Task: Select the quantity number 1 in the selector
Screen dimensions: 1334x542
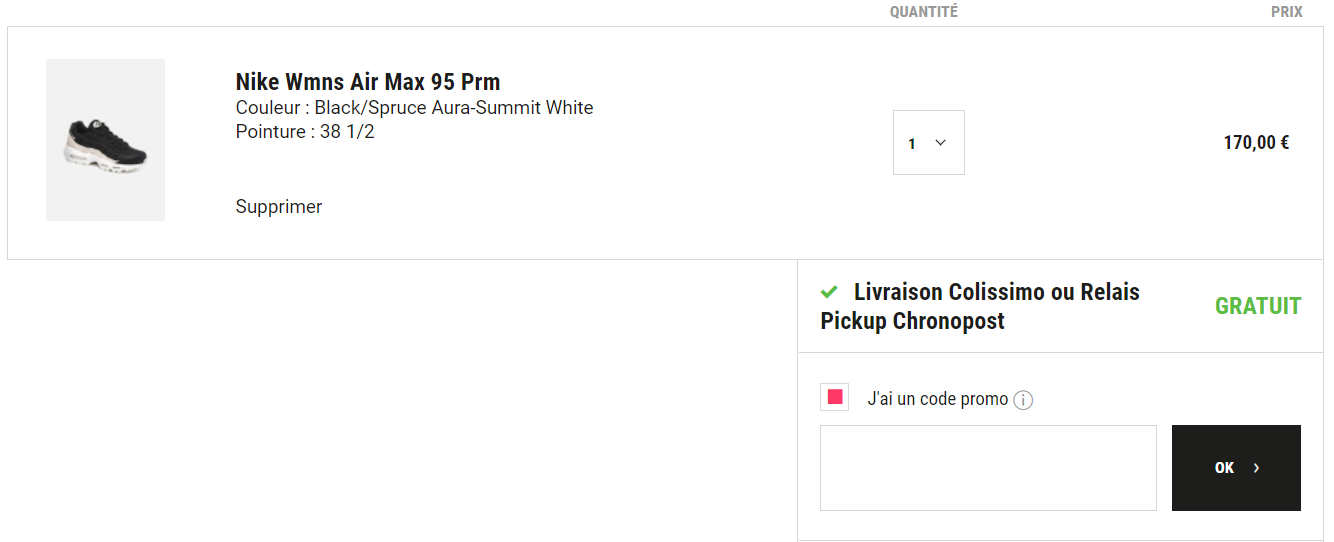Action: point(912,144)
